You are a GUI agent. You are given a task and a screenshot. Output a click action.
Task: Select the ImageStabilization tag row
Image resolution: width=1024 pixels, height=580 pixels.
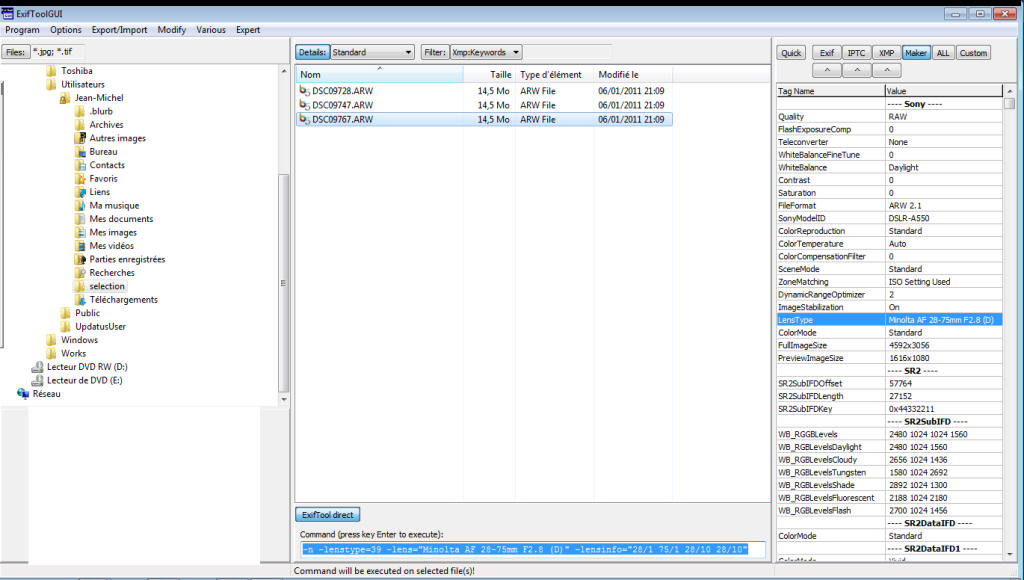click(889, 307)
